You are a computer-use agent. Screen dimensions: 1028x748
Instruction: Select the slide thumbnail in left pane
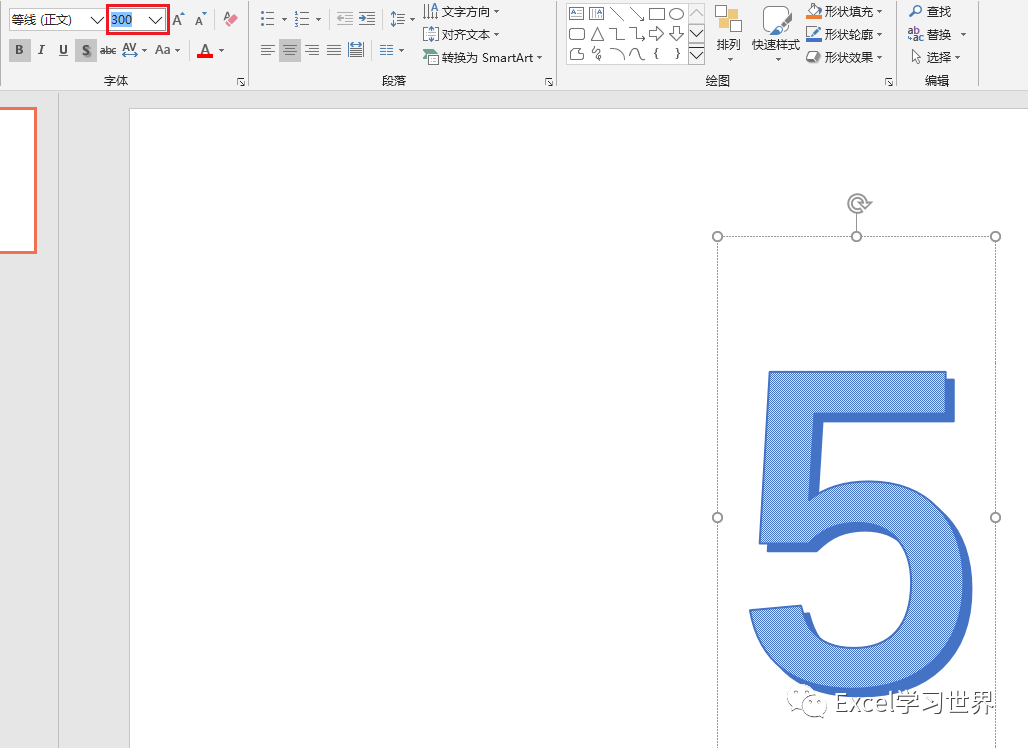(18, 180)
